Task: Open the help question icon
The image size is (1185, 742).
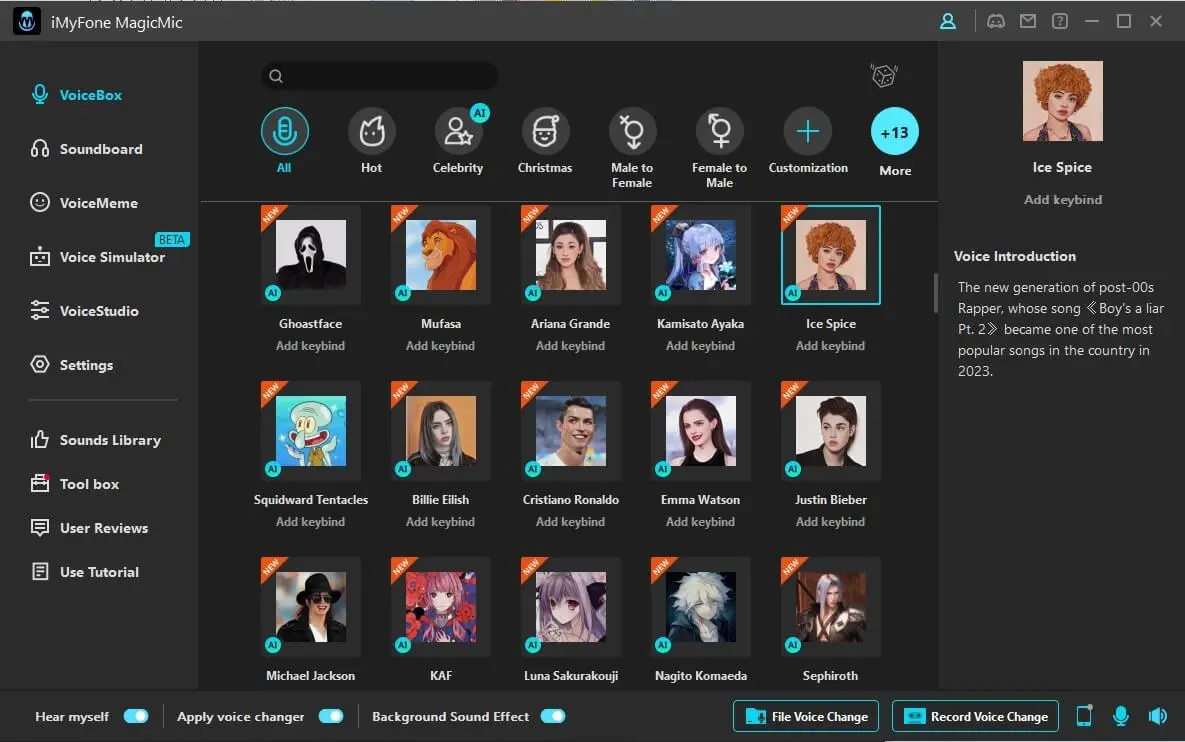Action: click(x=1060, y=21)
